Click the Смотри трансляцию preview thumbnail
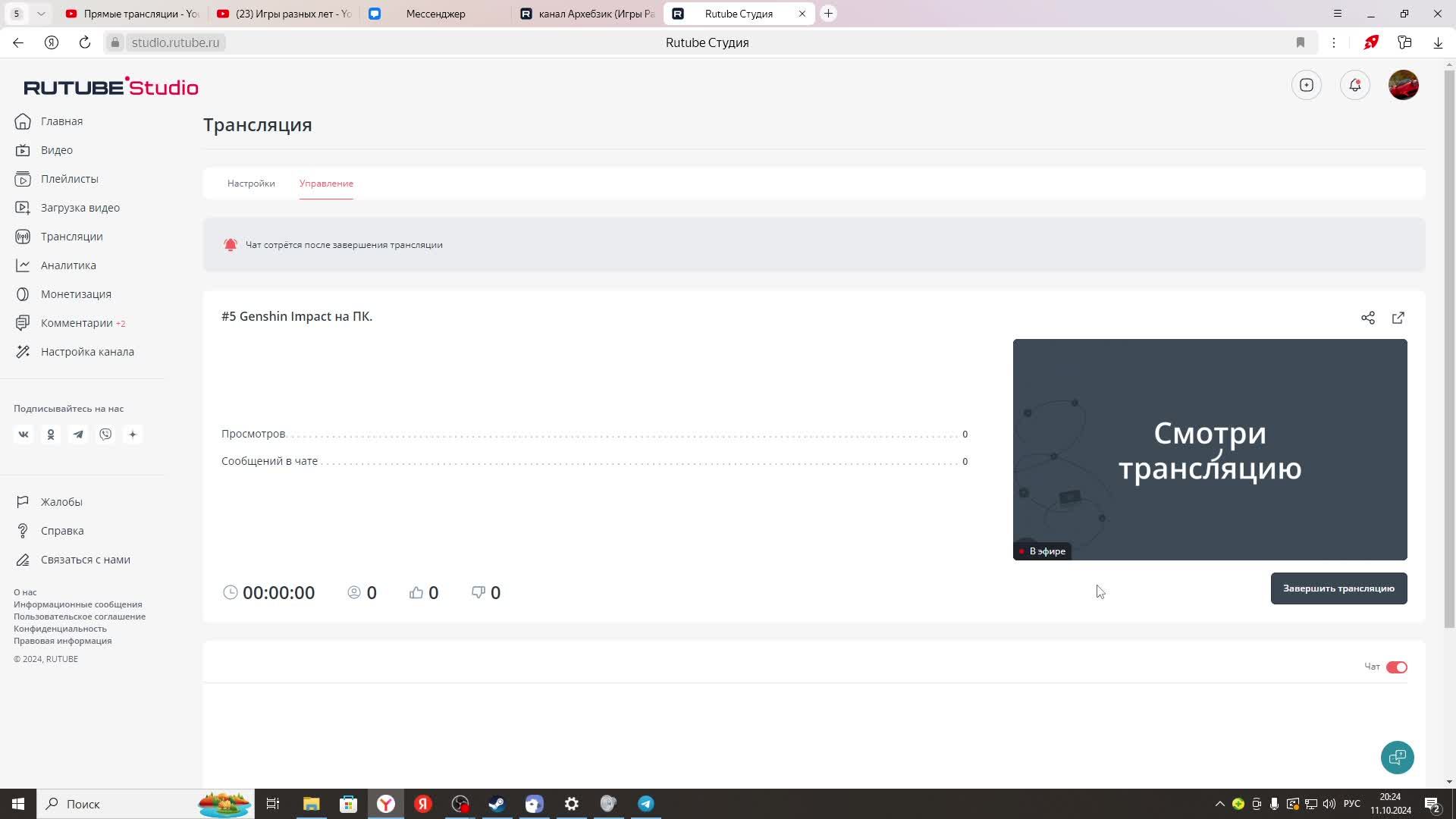 coord(1210,449)
